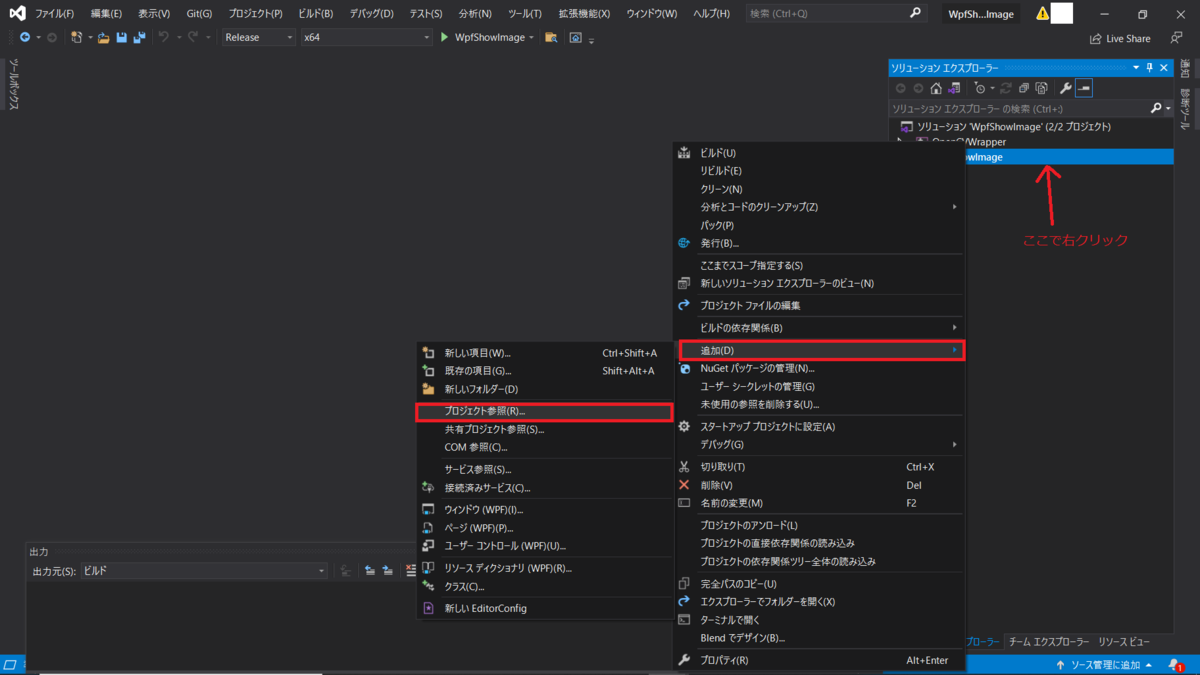1200x675 pixels.
Task: Switch to リソース ビュー tab
Action: [1124, 641]
